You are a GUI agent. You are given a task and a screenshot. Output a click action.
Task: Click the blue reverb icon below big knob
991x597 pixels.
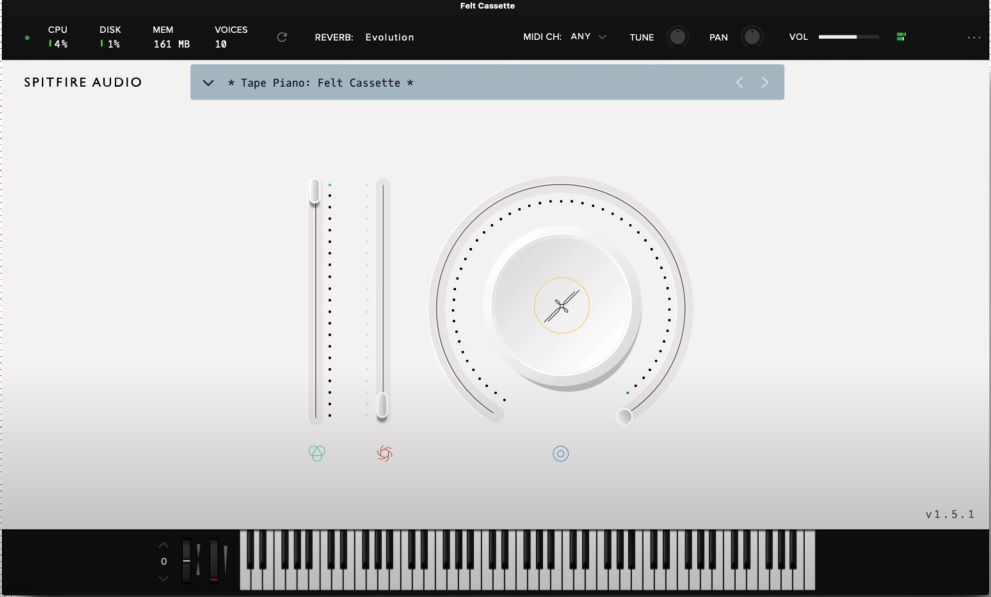pyautogui.click(x=561, y=454)
